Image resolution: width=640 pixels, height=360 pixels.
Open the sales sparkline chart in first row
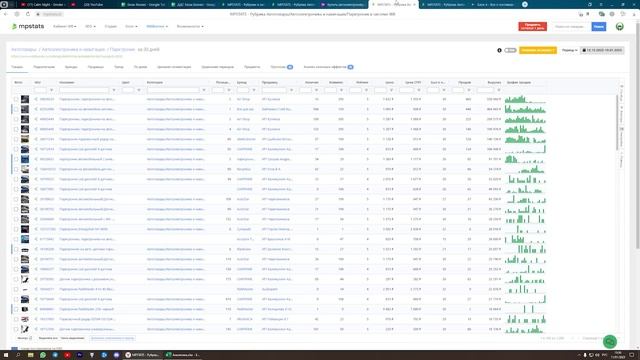pos(525,99)
